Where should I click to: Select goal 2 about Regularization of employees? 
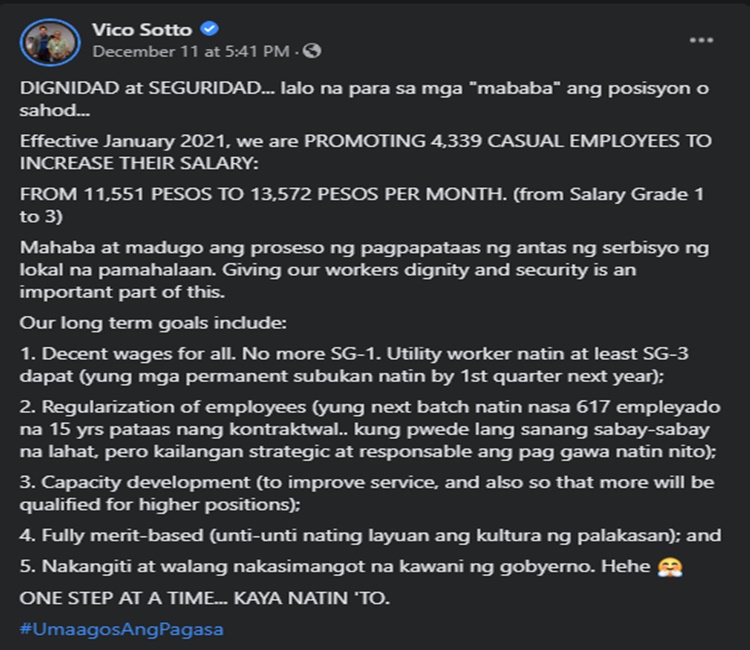[x=370, y=429]
